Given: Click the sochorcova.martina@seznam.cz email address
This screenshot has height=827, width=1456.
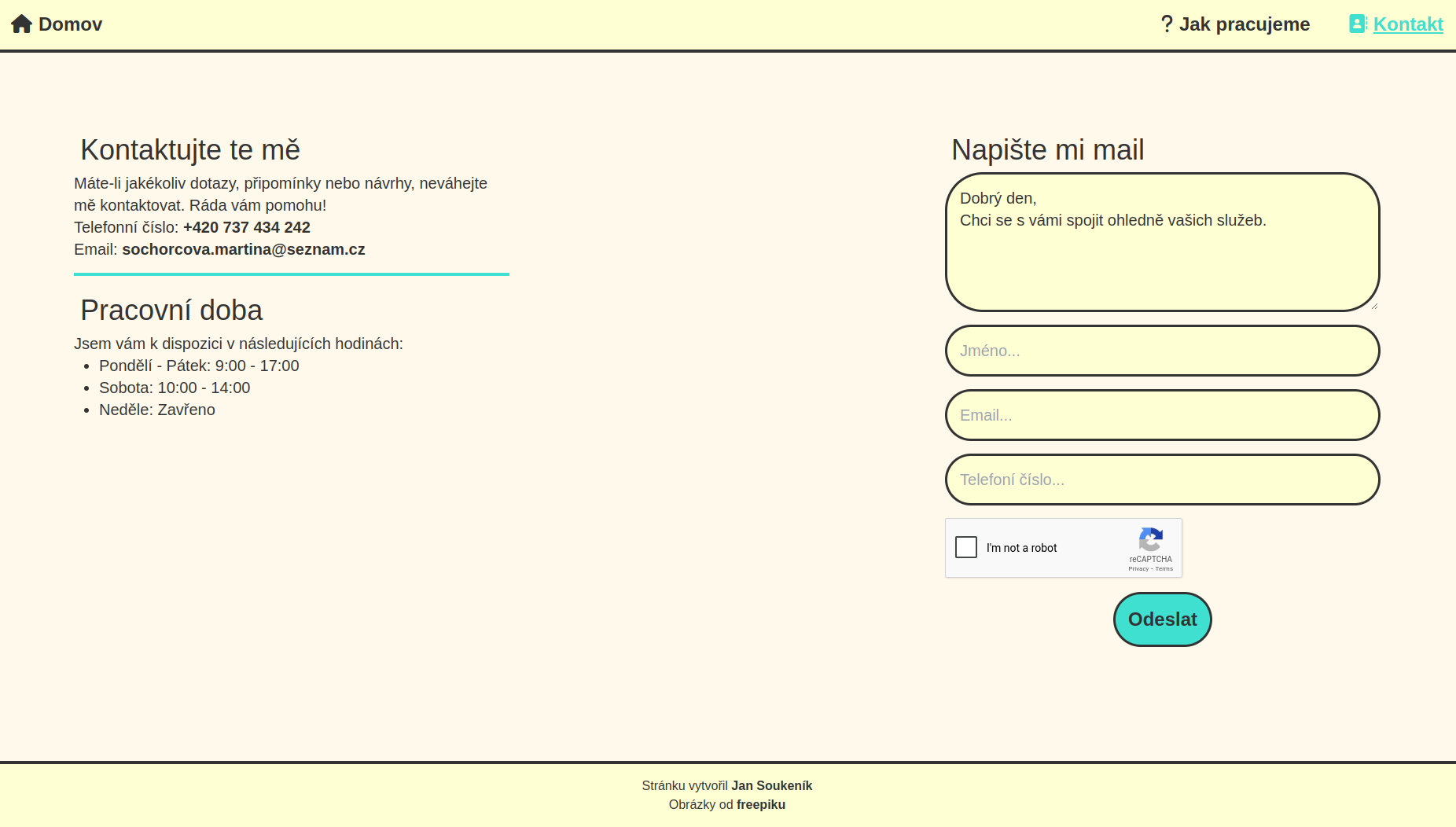Looking at the screenshot, I should (x=243, y=249).
